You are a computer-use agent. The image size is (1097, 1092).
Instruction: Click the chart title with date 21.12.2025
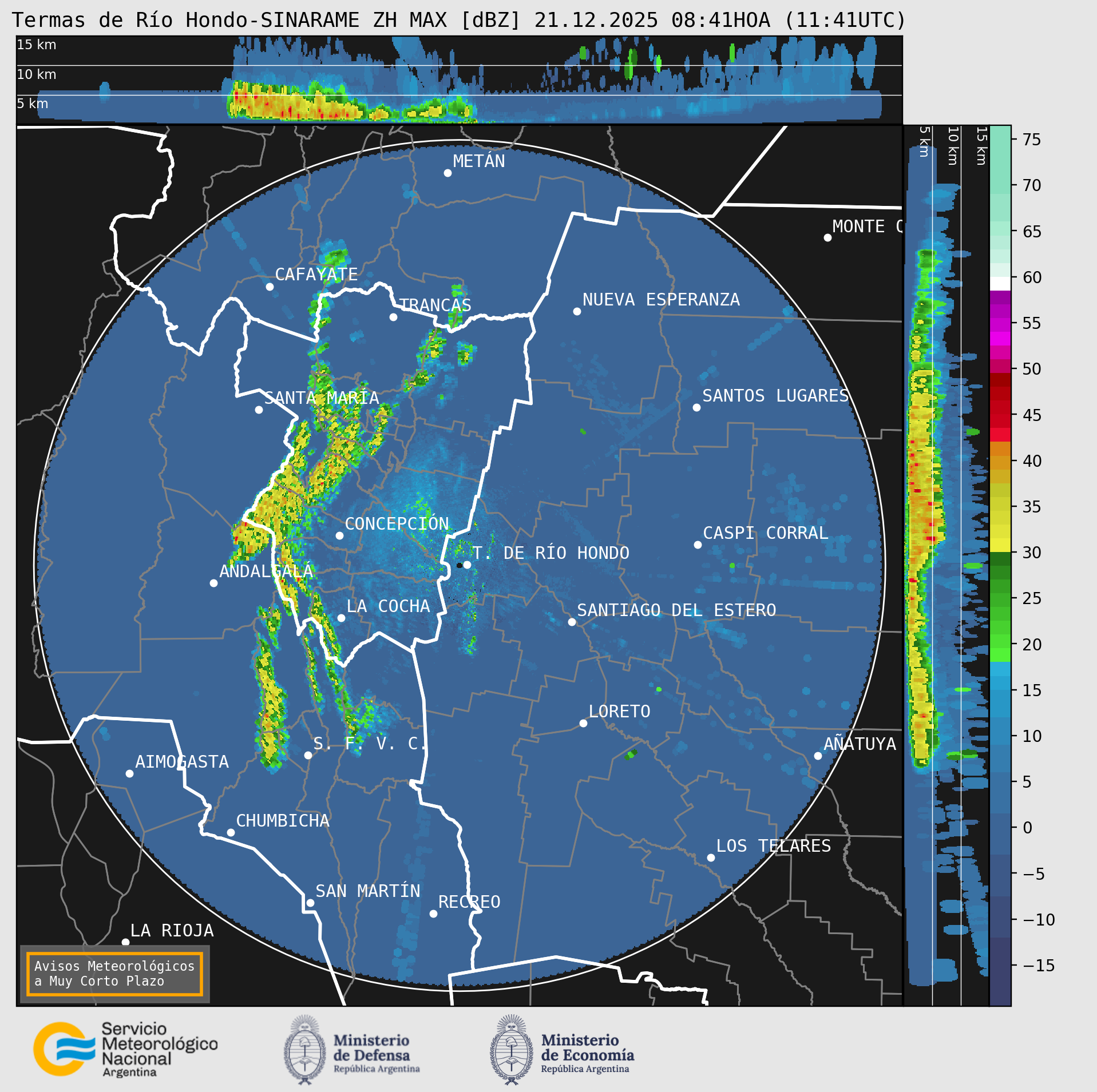[459, 20]
